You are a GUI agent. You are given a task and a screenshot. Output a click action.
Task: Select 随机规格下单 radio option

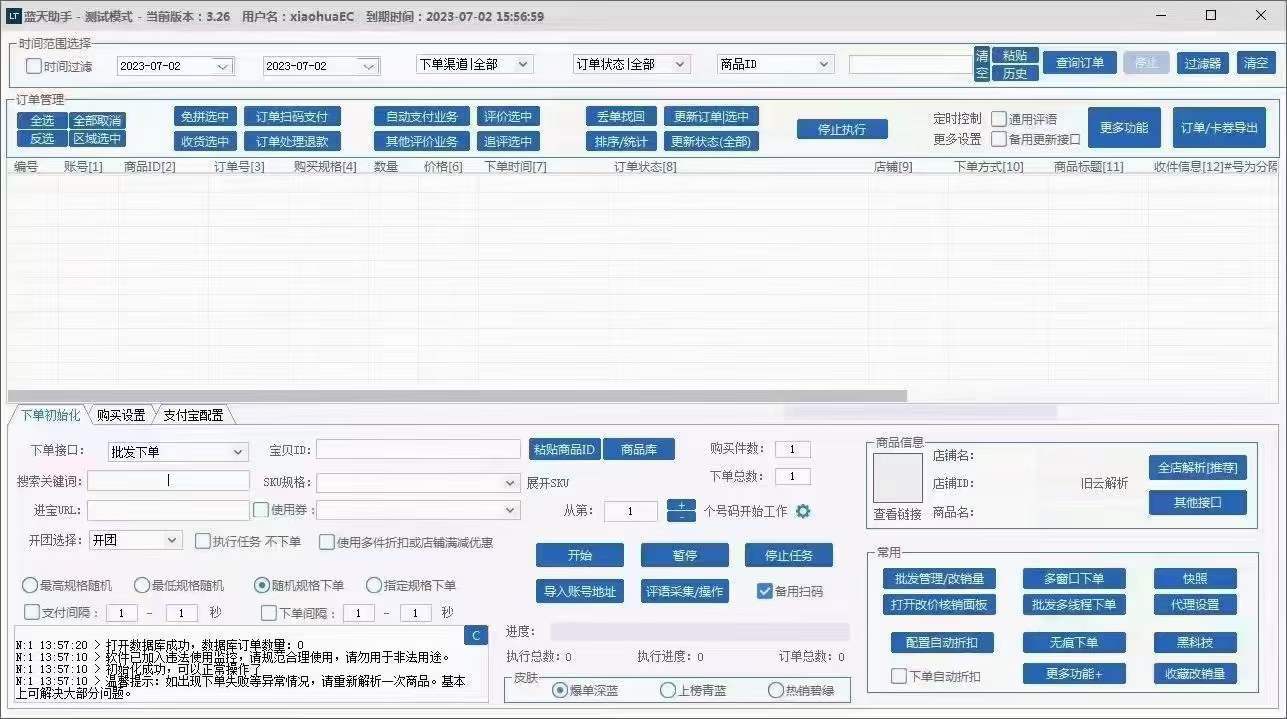tap(262, 585)
